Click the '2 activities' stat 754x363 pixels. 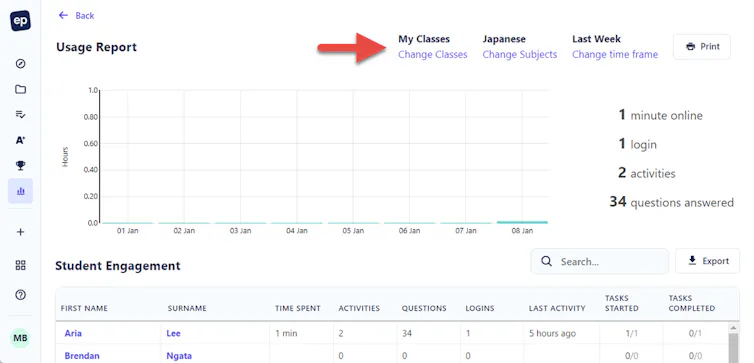(647, 173)
